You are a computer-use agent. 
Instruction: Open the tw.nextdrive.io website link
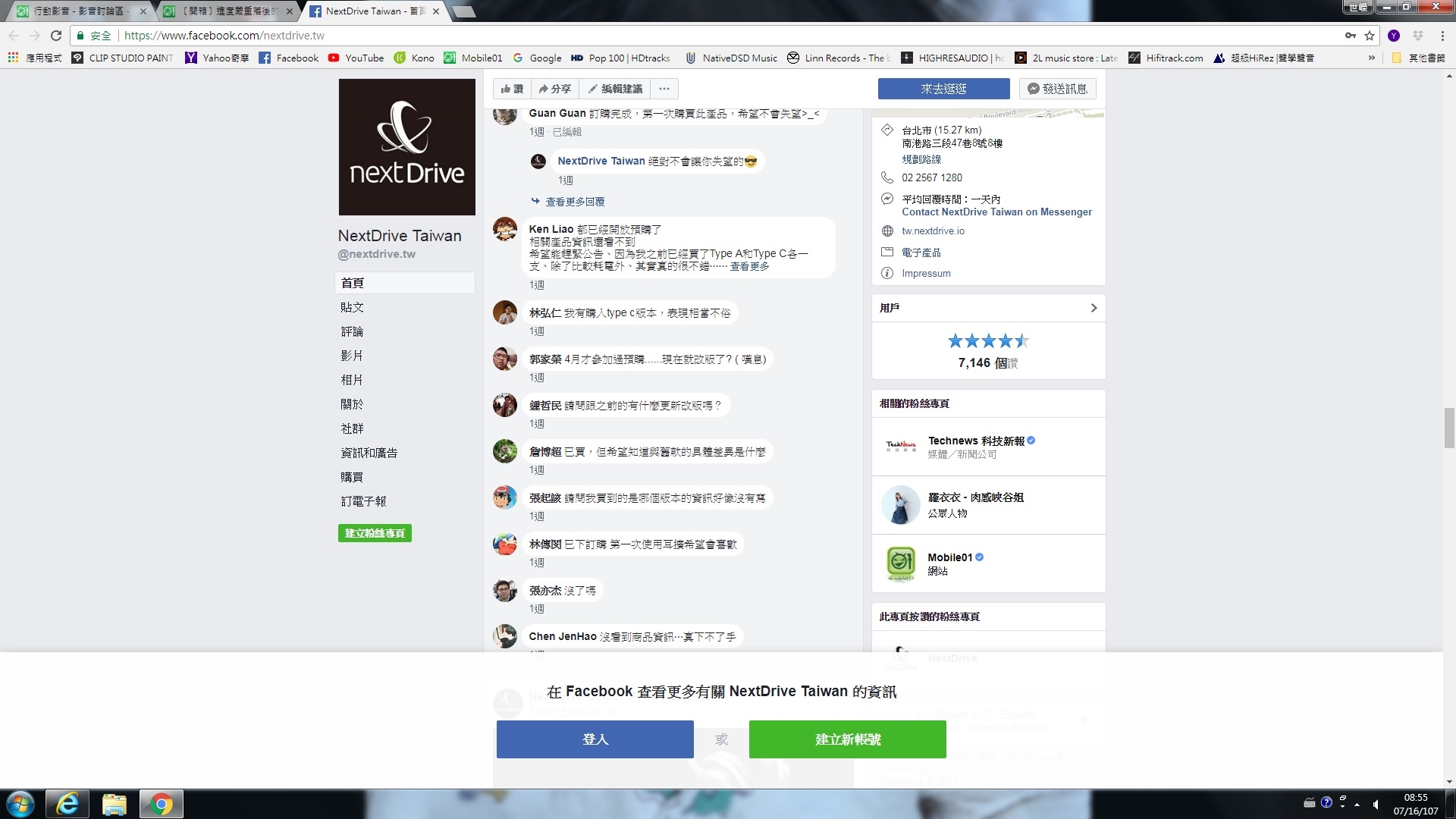pyautogui.click(x=933, y=231)
